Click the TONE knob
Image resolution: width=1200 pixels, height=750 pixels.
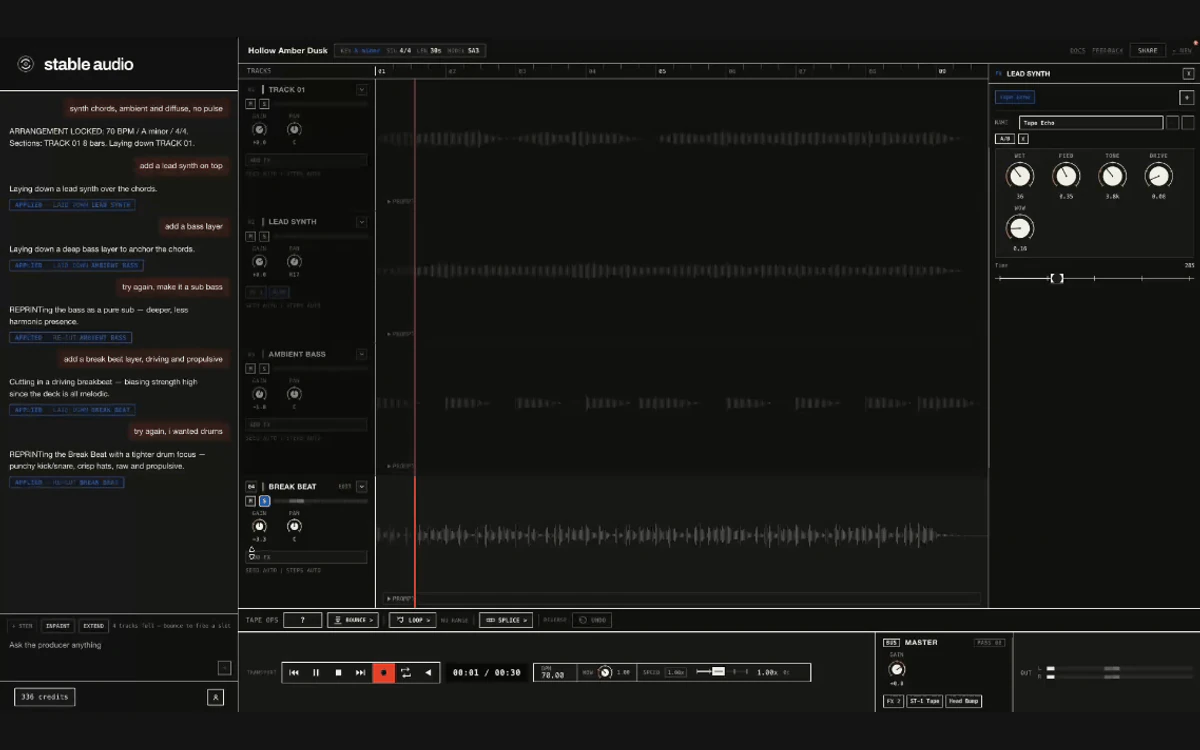coord(1112,176)
